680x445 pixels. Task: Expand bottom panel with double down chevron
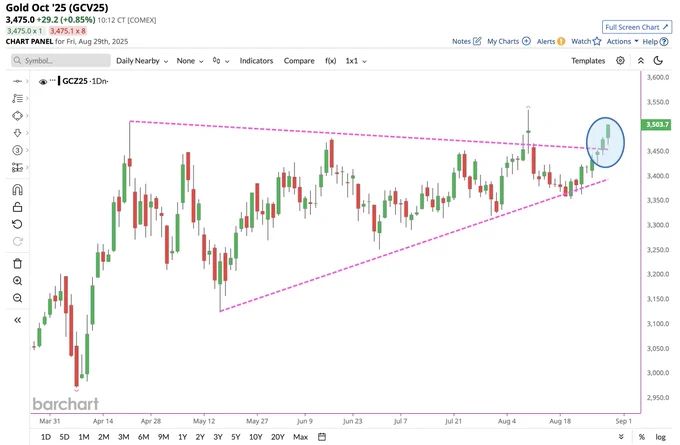(x=621, y=437)
